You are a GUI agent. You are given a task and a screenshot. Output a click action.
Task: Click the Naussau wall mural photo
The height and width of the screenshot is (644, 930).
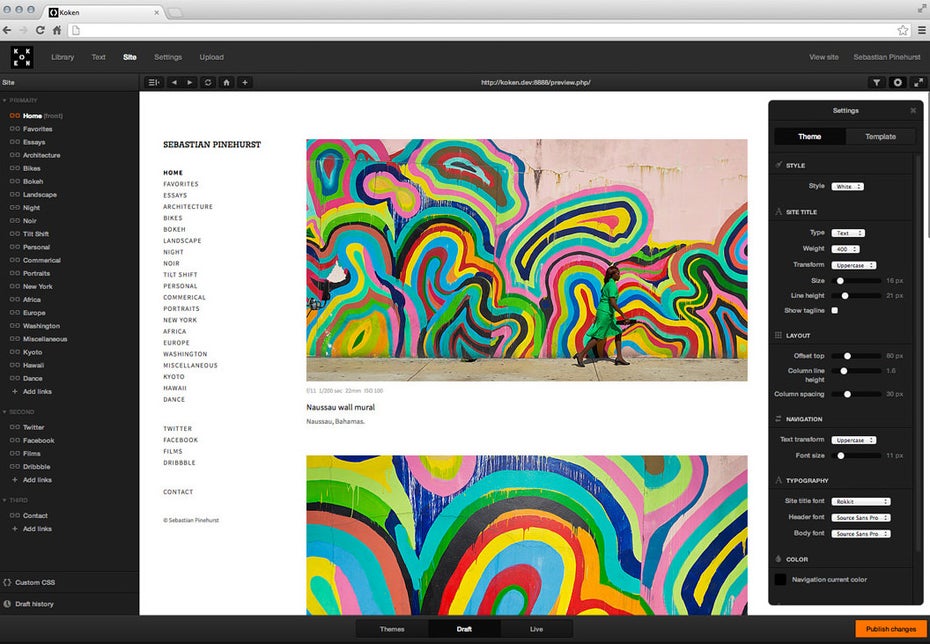tap(527, 260)
